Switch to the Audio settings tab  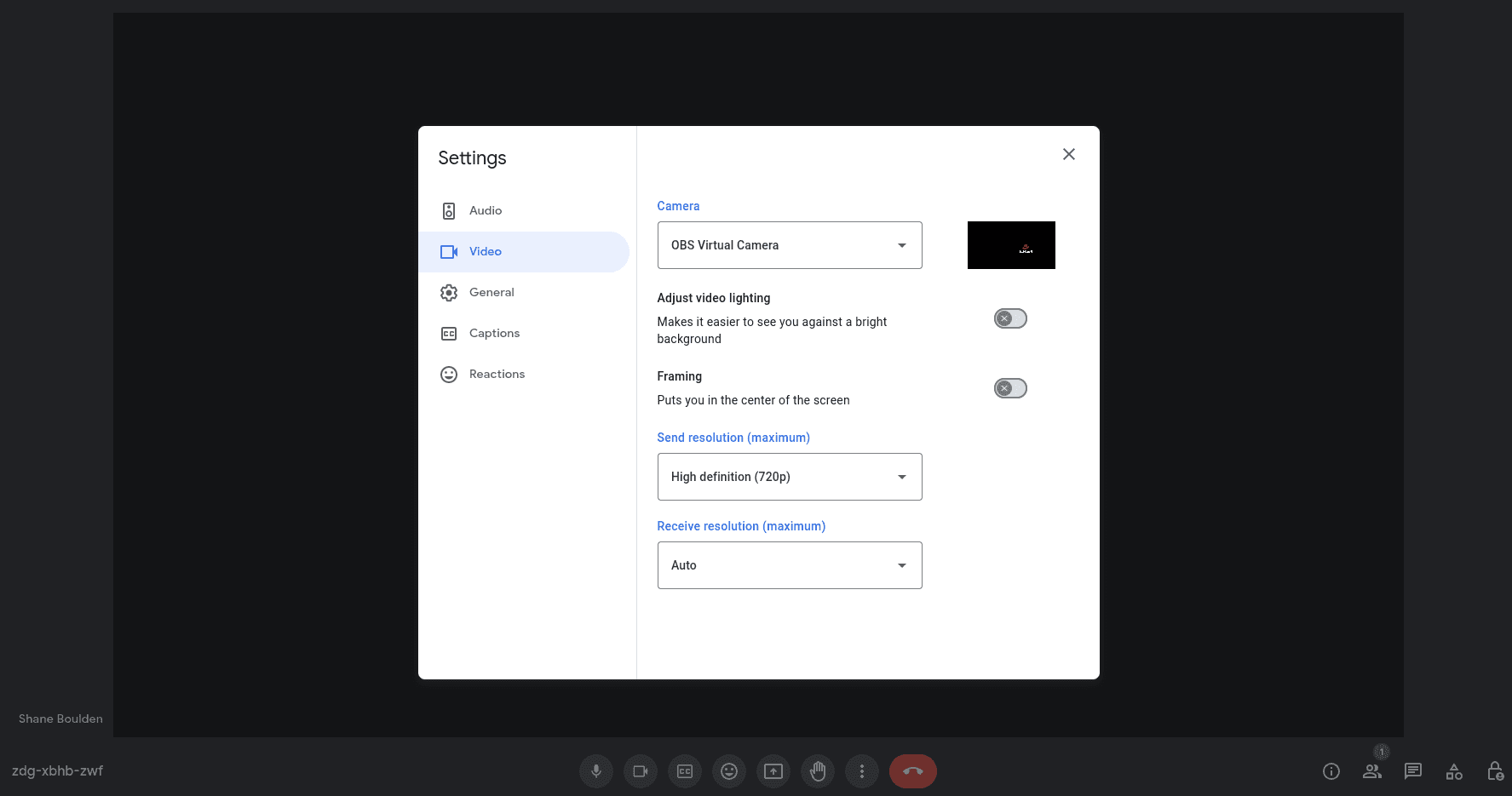(524, 211)
